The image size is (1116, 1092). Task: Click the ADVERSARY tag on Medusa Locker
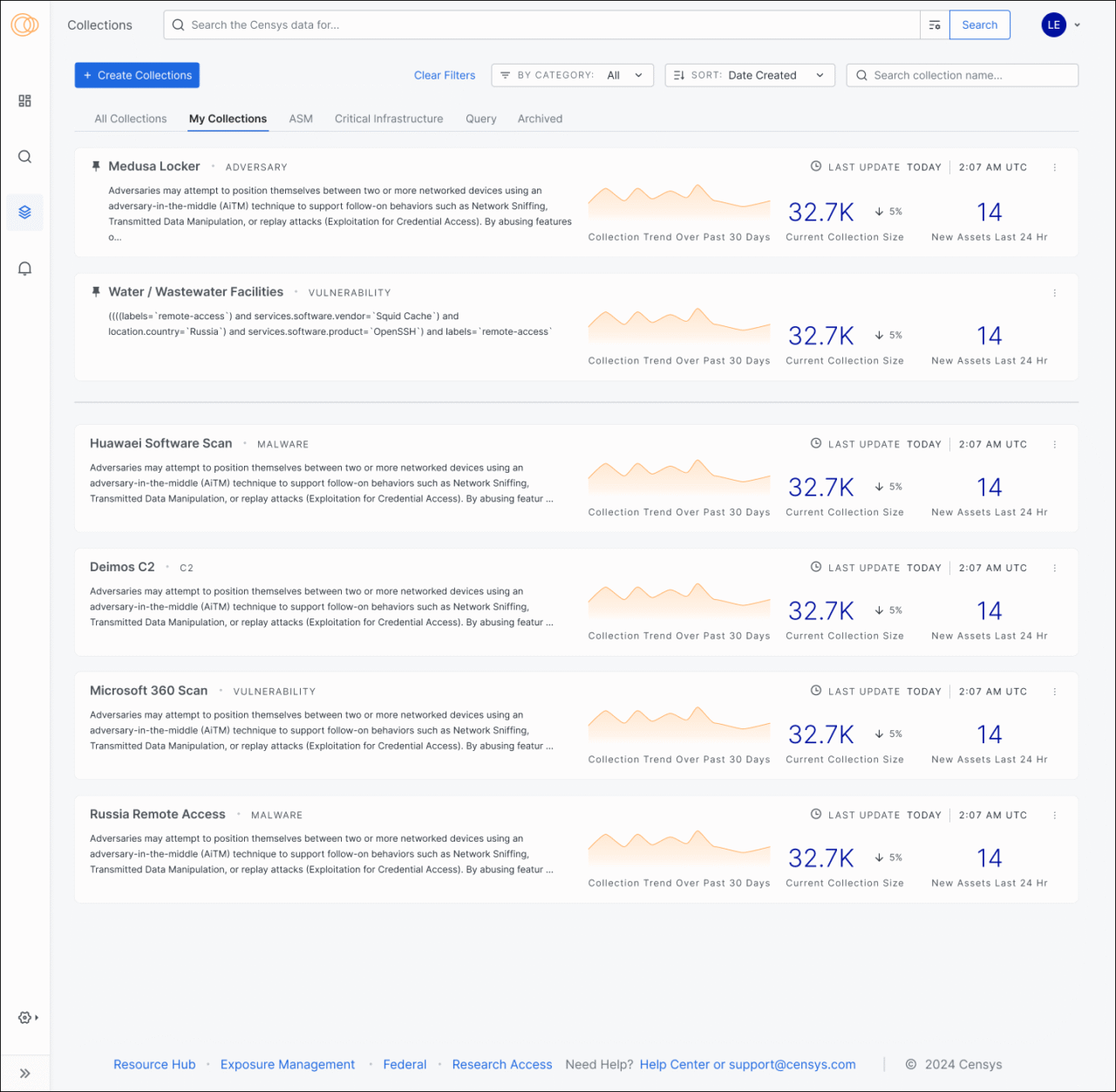(x=256, y=167)
